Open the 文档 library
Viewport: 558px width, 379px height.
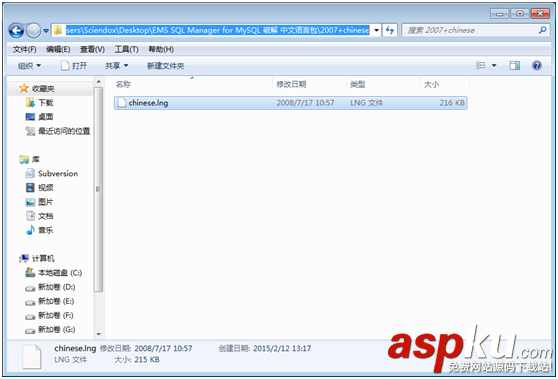[46, 216]
